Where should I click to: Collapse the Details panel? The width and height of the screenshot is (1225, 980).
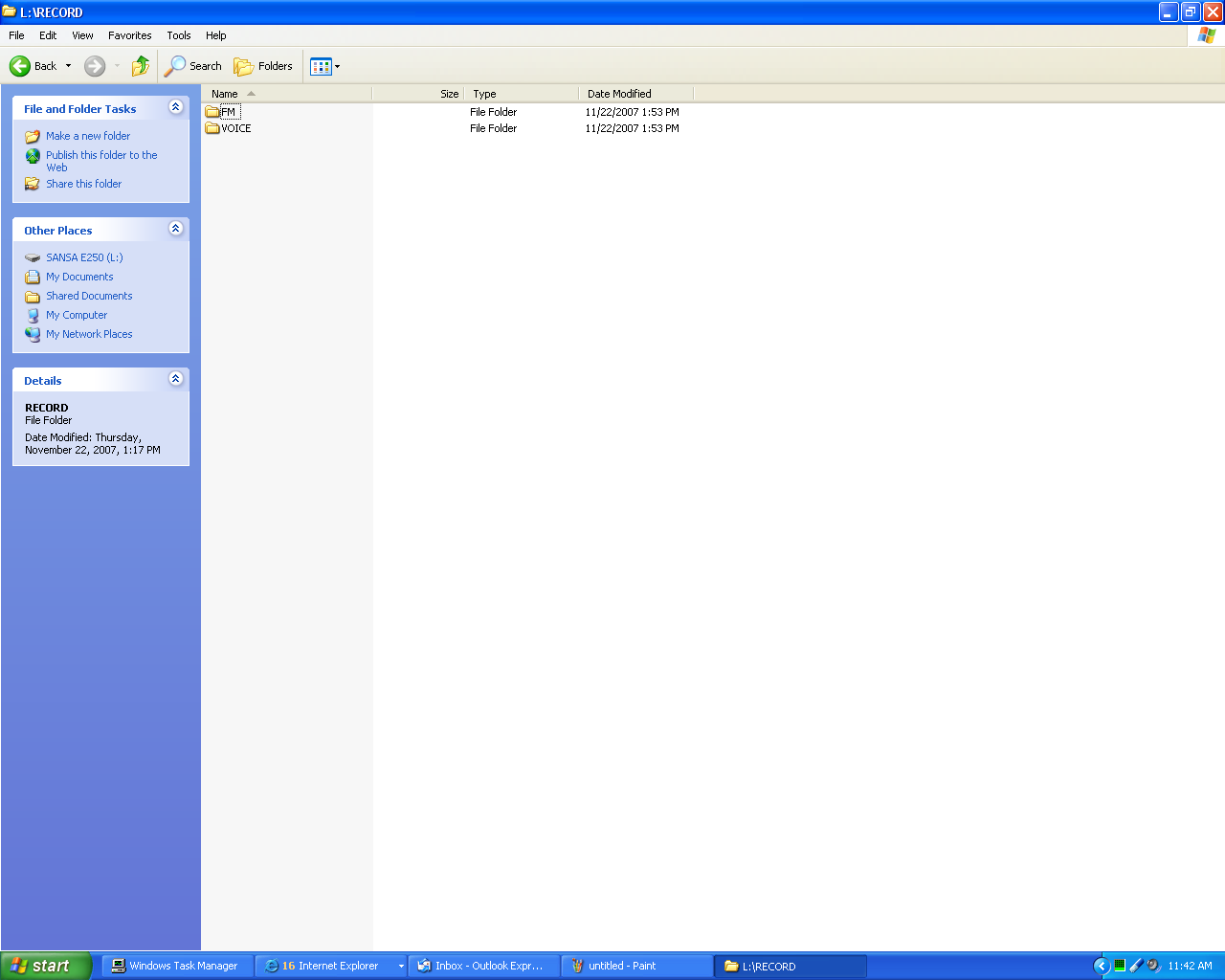coord(175,379)
